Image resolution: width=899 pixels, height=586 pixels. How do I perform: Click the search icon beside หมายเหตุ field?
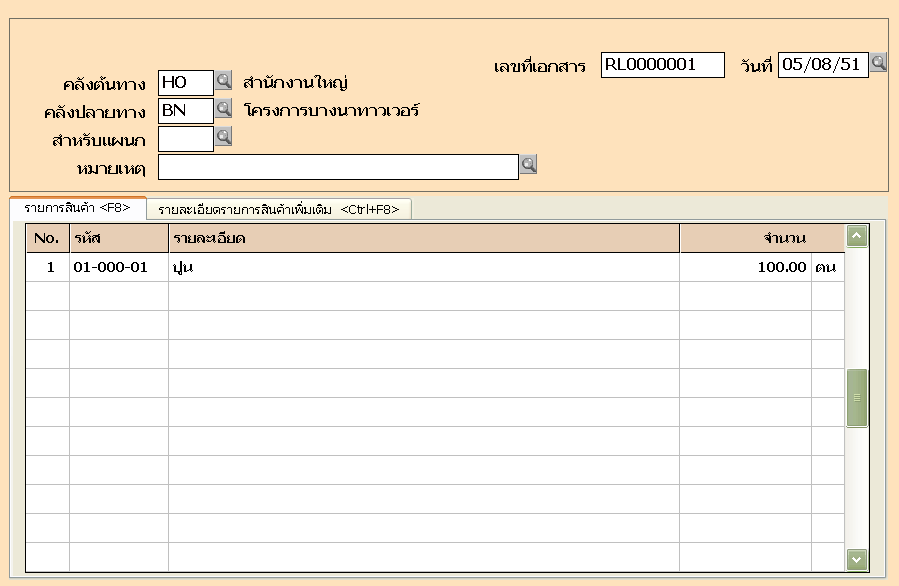point(528,164)
